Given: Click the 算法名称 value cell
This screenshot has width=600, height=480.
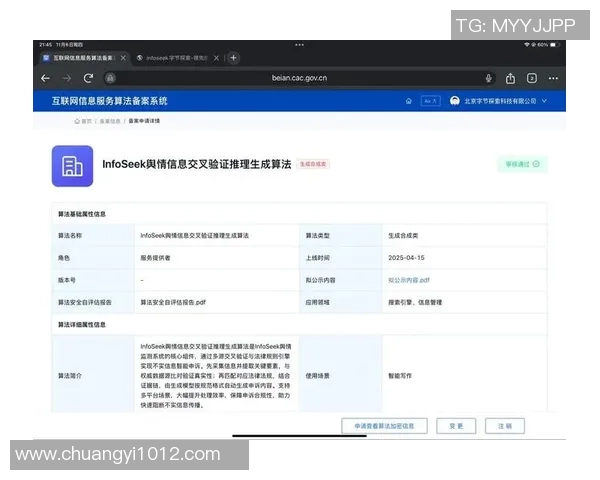Looking at the screenshot, I should coord(216,235).
